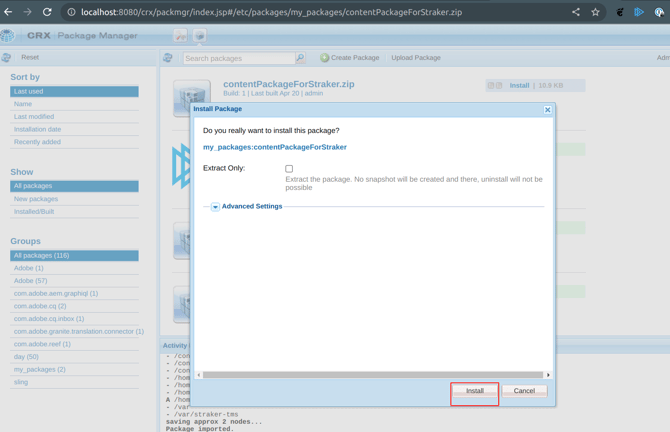Click the dialog horizontal scrollbar
This screenshot has width=670, height=432.
tap(373, 375)
